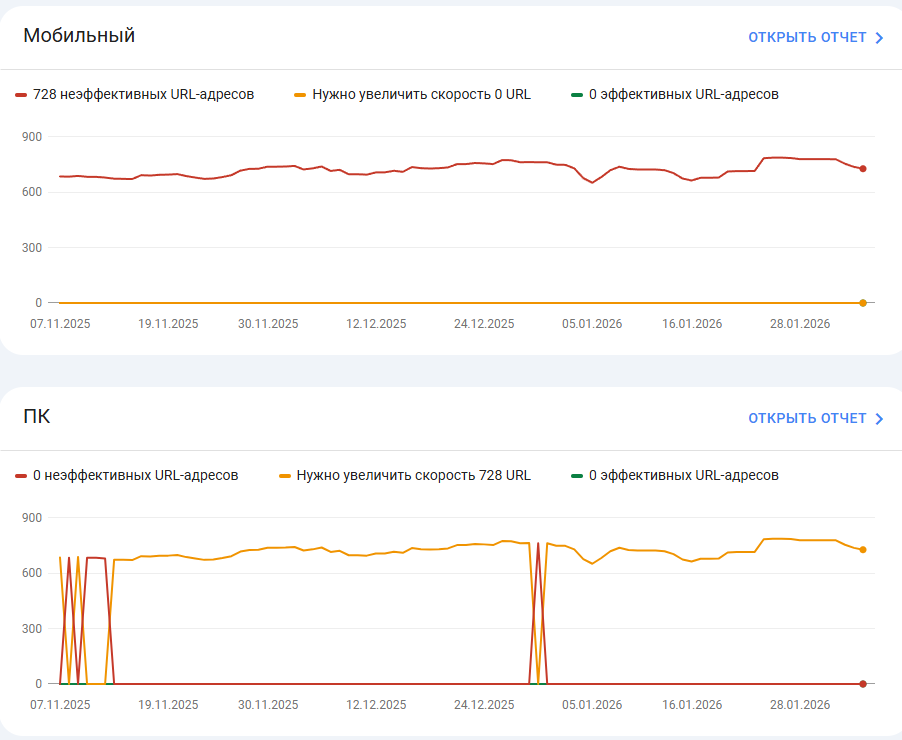Click the Мобильный section heading

79,35
